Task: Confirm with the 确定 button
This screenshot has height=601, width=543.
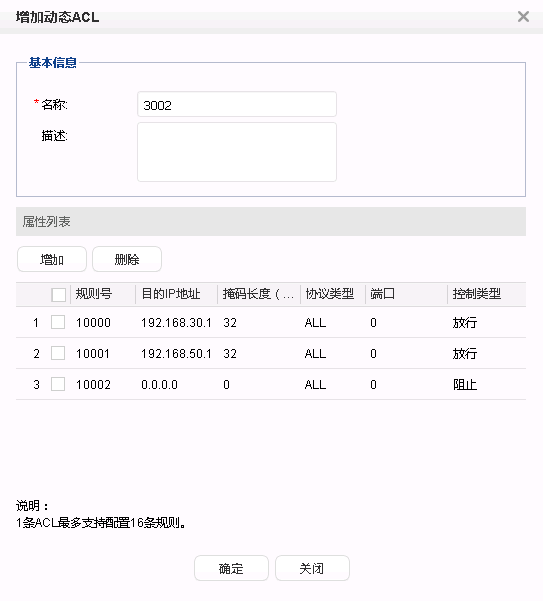Action: (231, 568)
